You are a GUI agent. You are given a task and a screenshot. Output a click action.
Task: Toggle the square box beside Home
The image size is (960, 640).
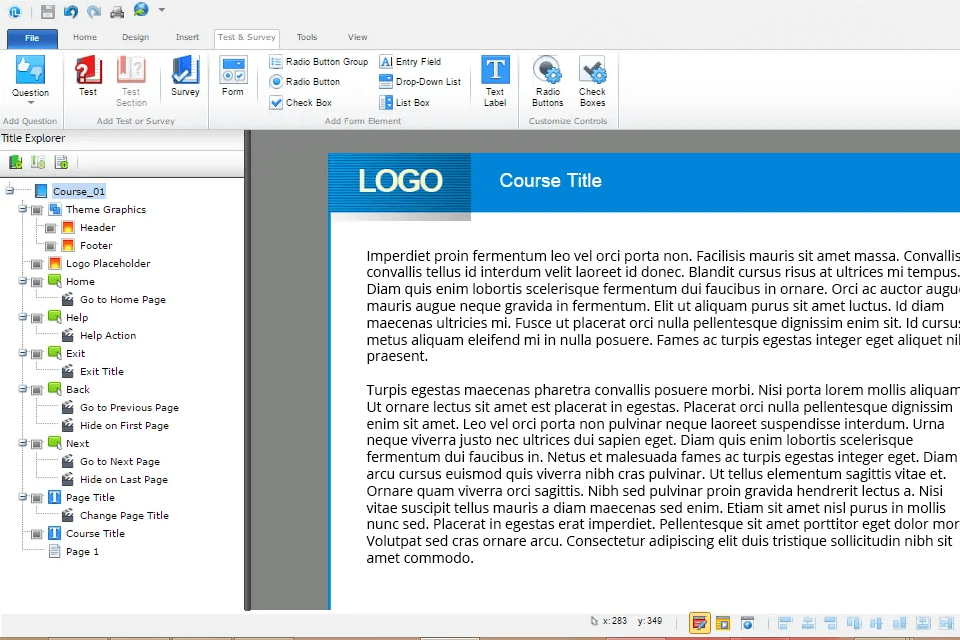point(37,282)
